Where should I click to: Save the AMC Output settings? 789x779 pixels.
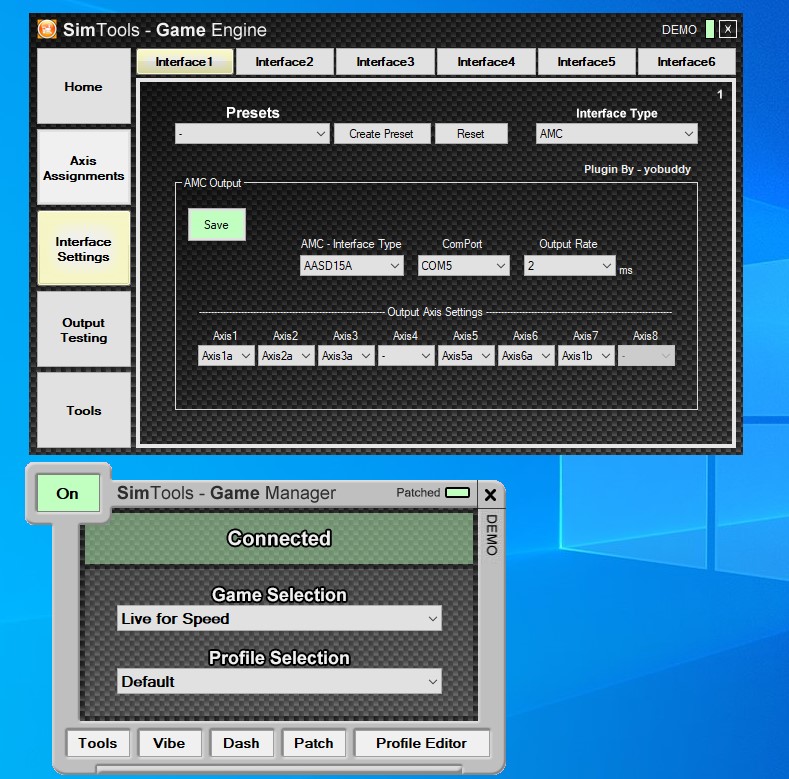pyautogui.click(x=217, y=224)
